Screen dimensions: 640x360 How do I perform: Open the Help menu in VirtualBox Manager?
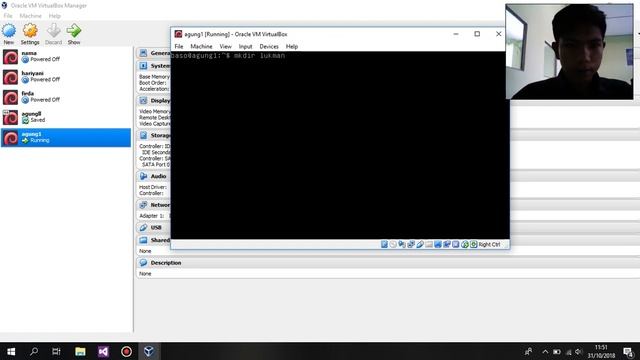(54, 16)
